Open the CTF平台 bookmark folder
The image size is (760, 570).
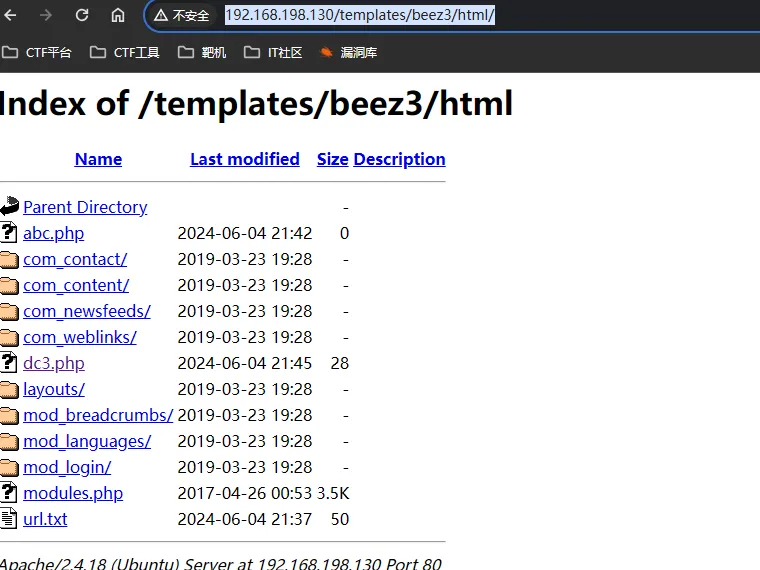(x=37, y=52)
